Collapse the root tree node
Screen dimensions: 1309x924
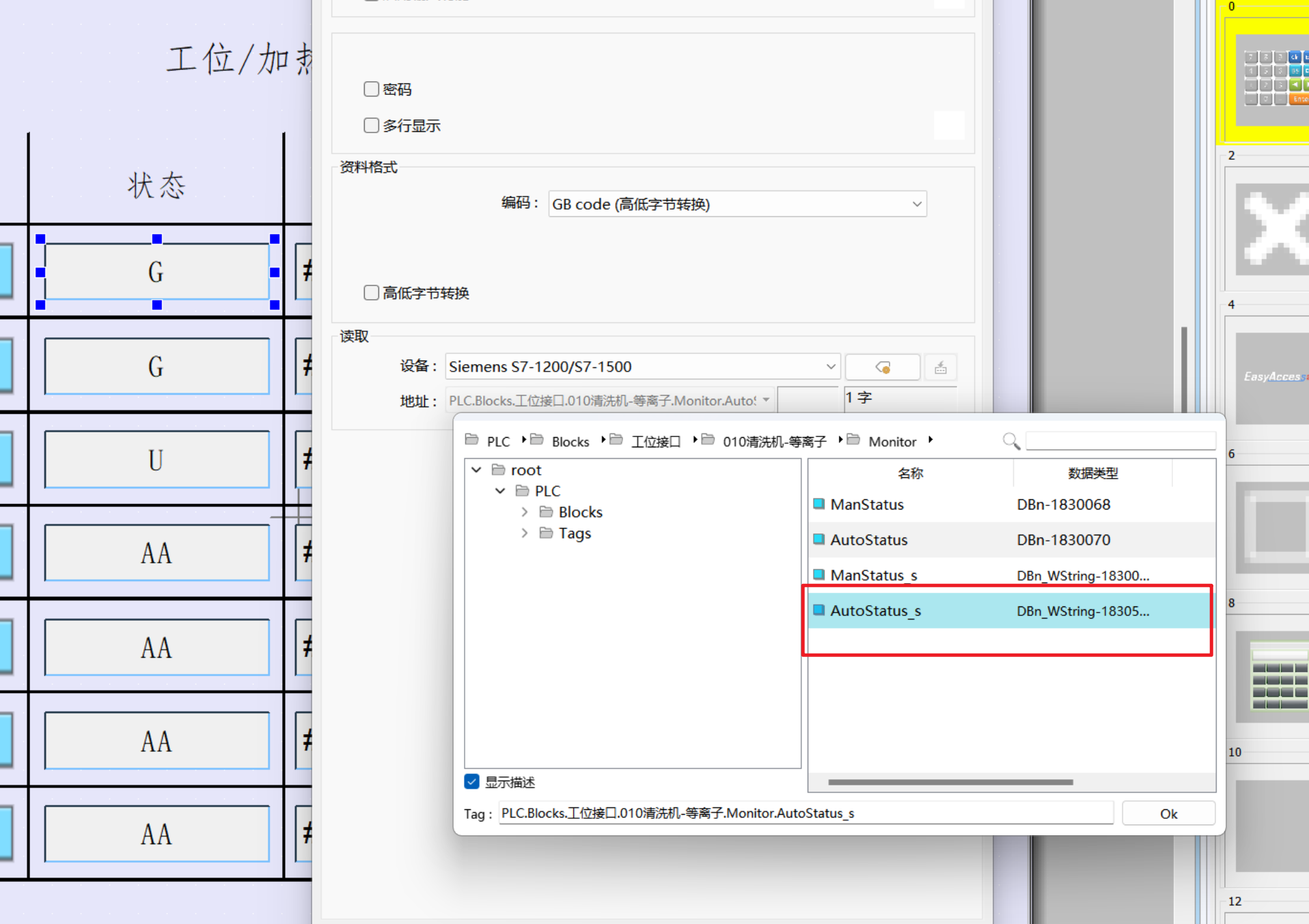point(476,470)
